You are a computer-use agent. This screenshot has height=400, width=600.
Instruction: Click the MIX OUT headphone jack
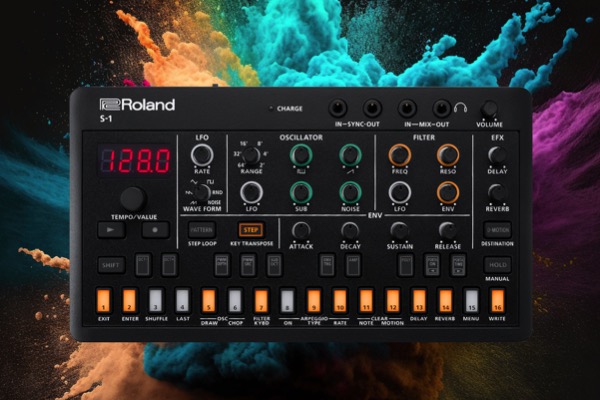[x=441, y=108]
